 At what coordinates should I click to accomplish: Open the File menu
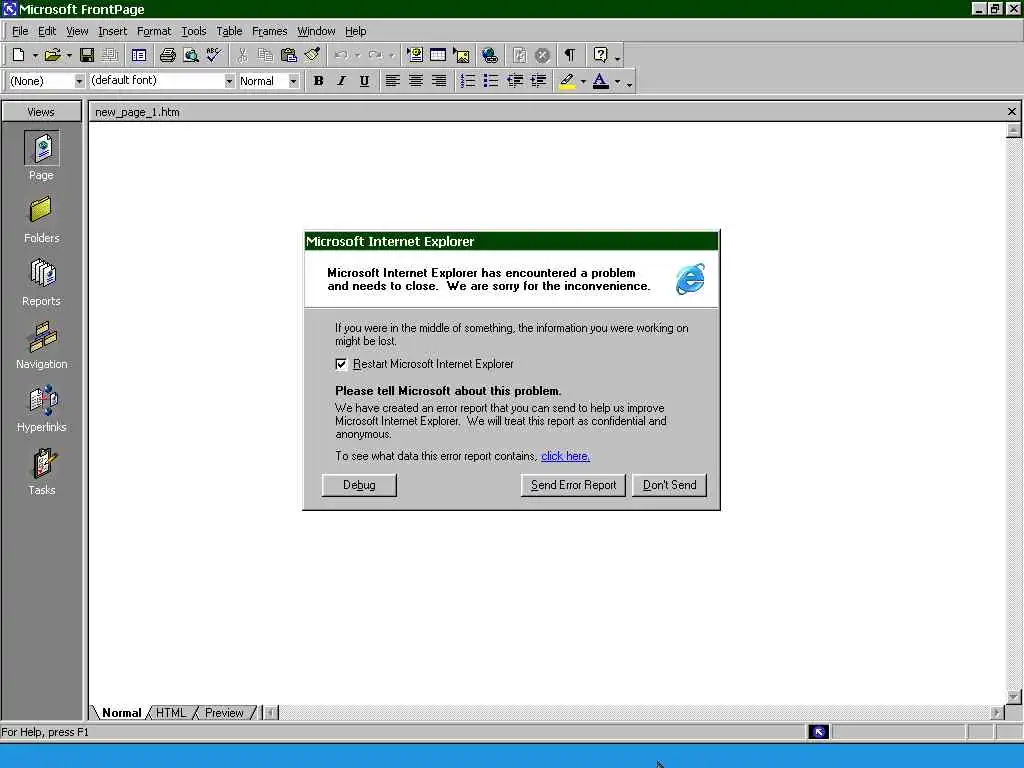coord(20,31)
